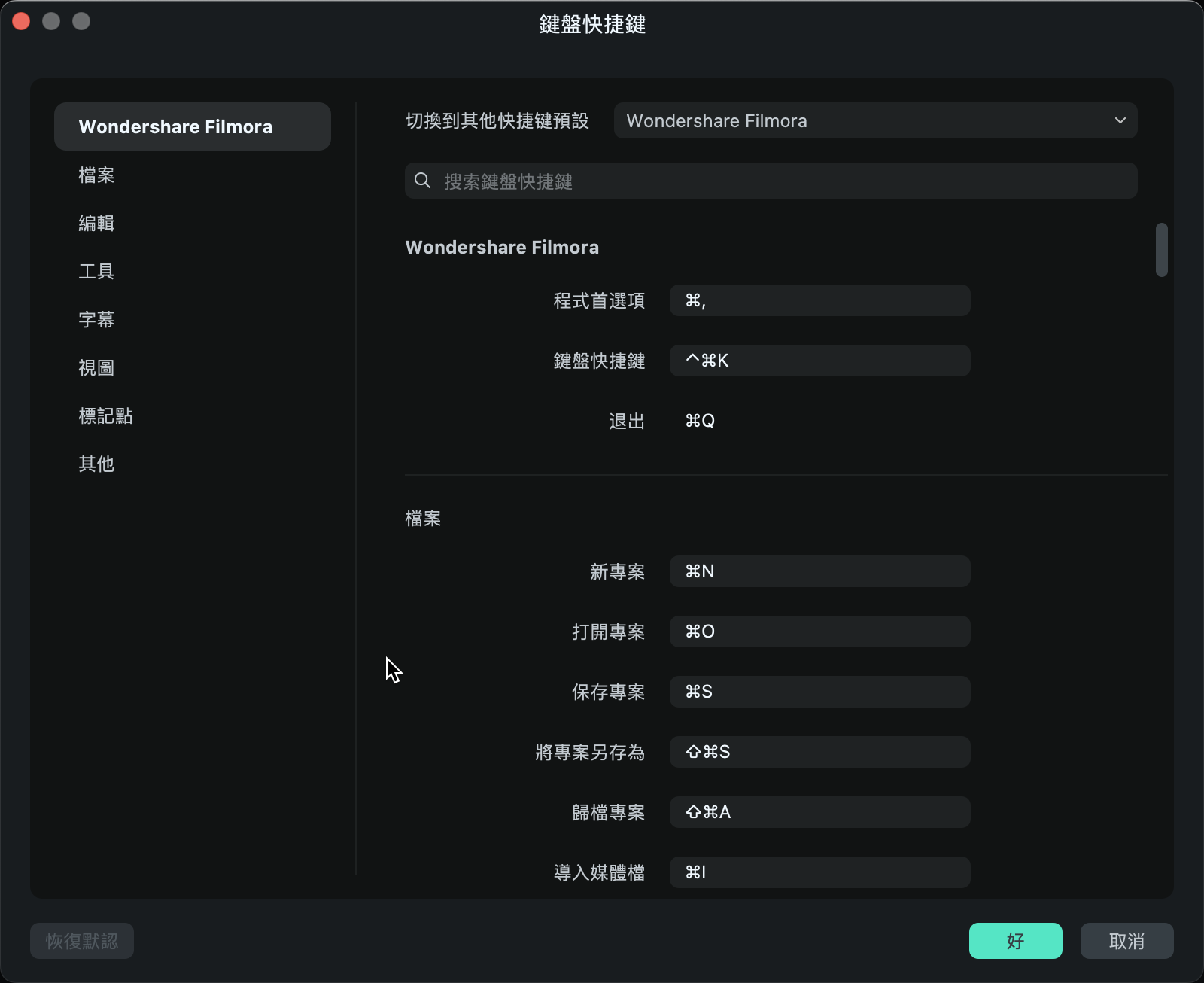This screenshot has width=1204, height=983.
Task: Expand the shortcut preset dropdown
Action: [x=875, y=120]
